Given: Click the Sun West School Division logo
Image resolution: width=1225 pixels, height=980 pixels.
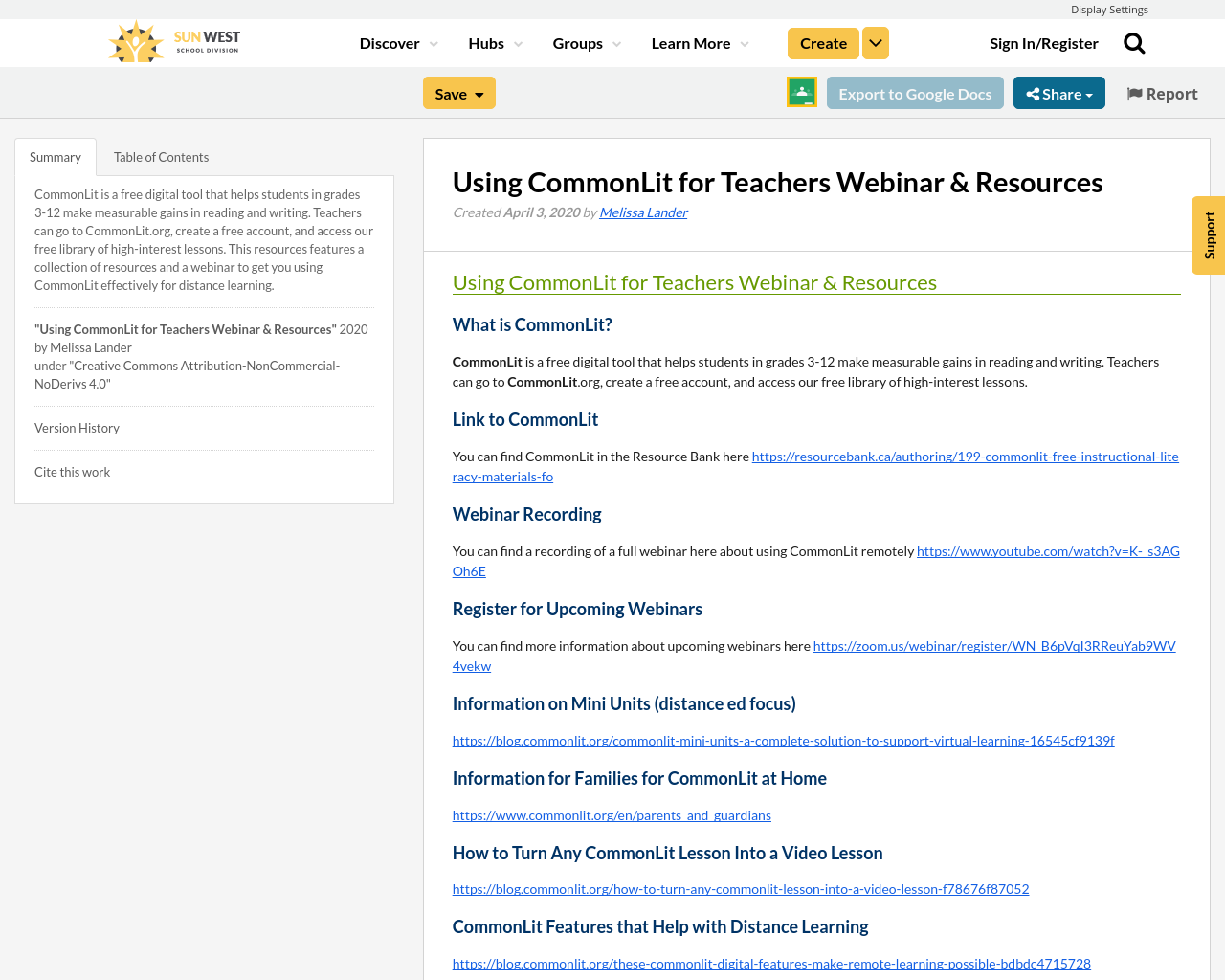Looking at the screenshot, I should 173,41.
